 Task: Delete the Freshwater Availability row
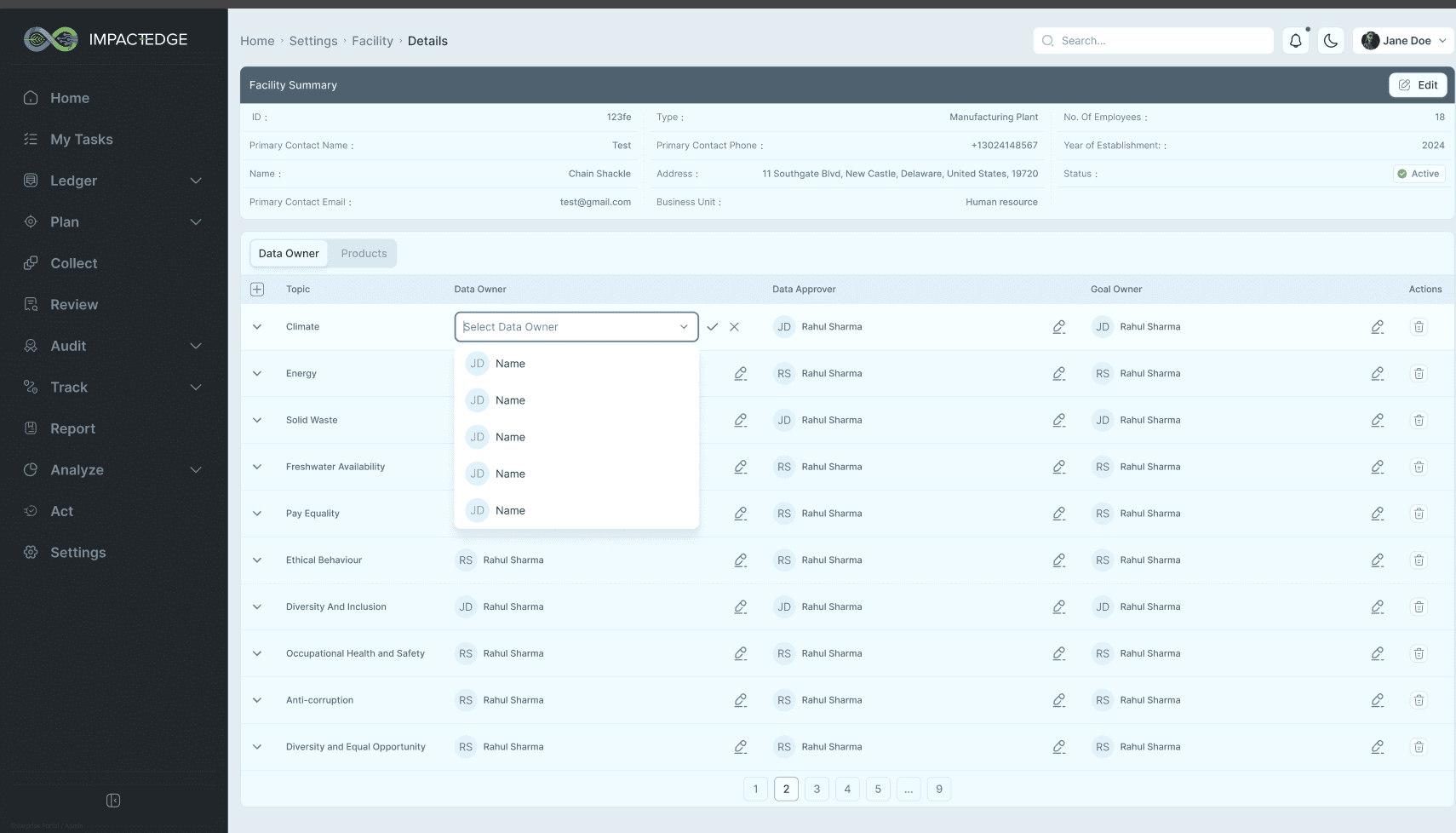pos(1419,467)
